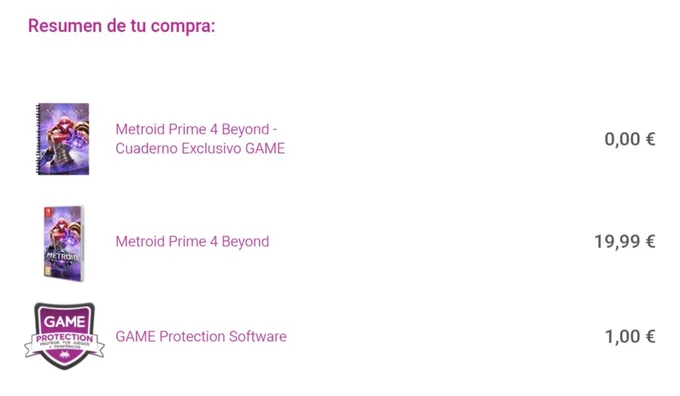
Task: Click the PEGI rating badge on box art
Action: tap(48, 272)
